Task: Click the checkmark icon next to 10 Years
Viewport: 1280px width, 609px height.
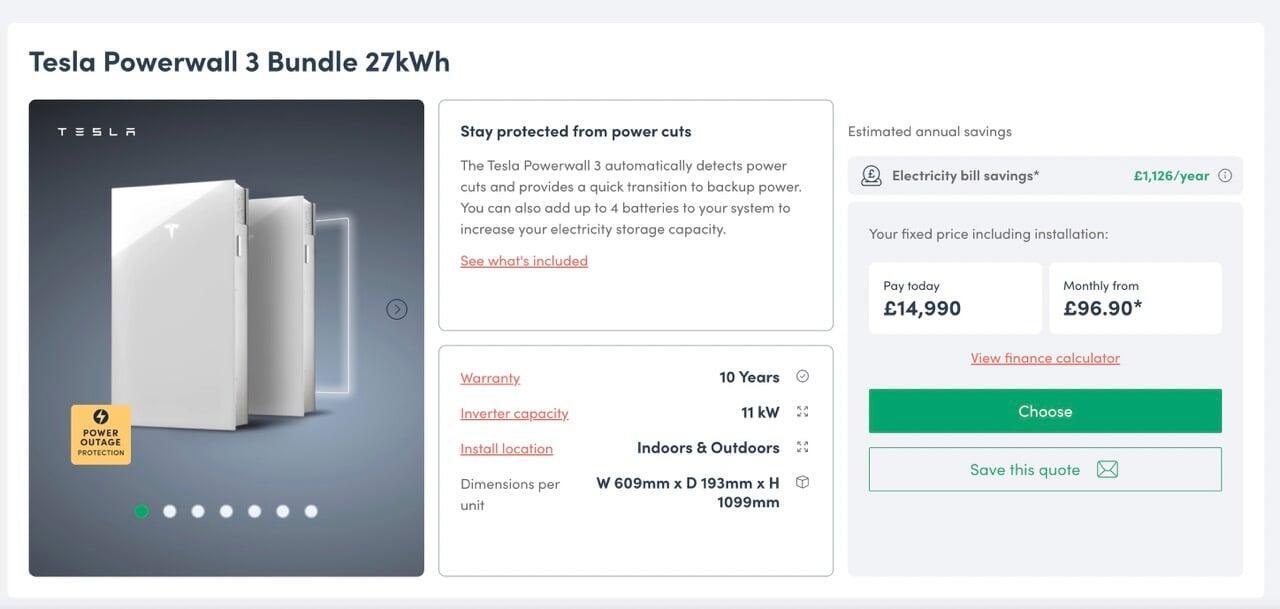Action: (x=802, y=377)
